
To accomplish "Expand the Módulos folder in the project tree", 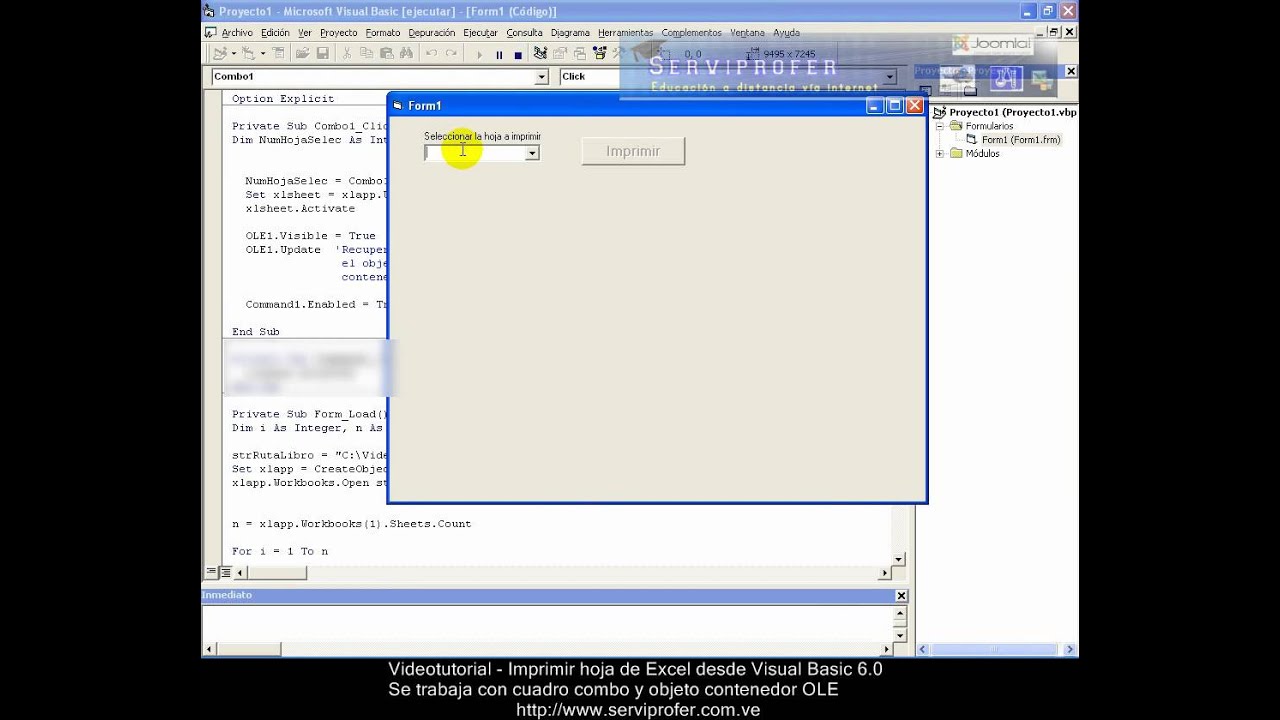I will coord(940,154).
